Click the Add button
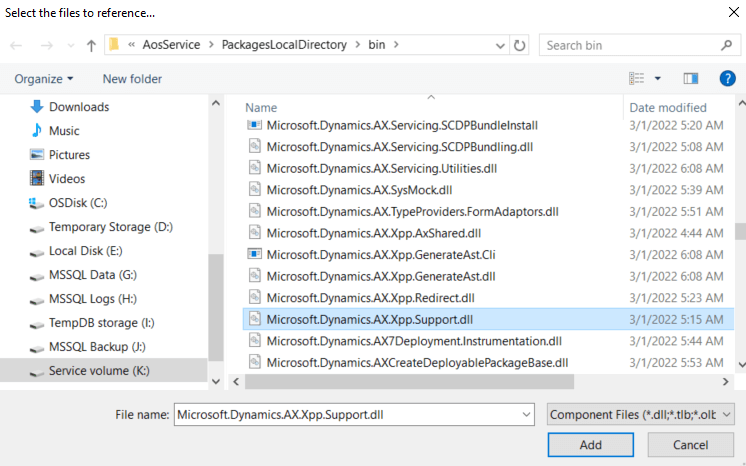The width and height of the screenshot is (746, 466). 590,445
